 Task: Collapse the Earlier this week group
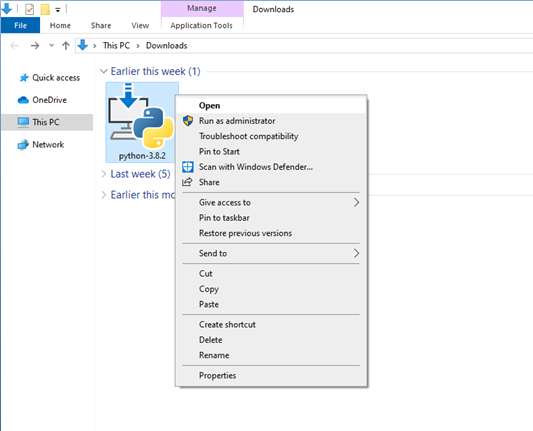click(x=103, y=71)
